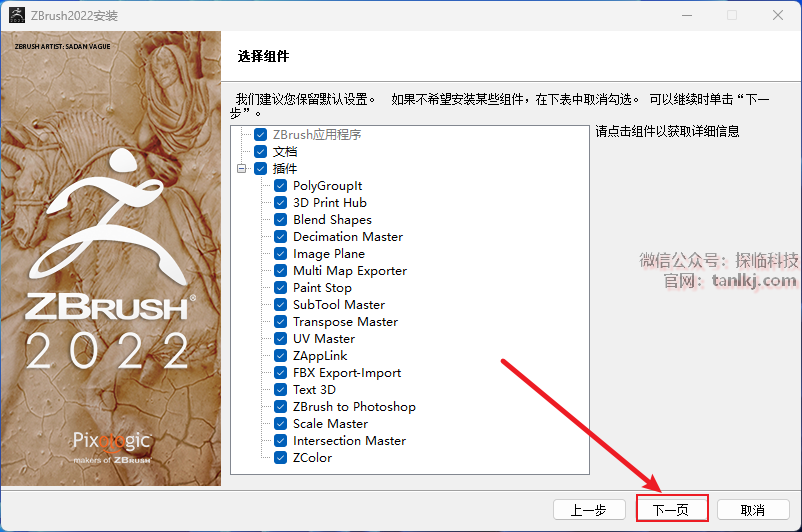
Task: Select the Multi Map Exporter label
Action: (x=350, y=271)
